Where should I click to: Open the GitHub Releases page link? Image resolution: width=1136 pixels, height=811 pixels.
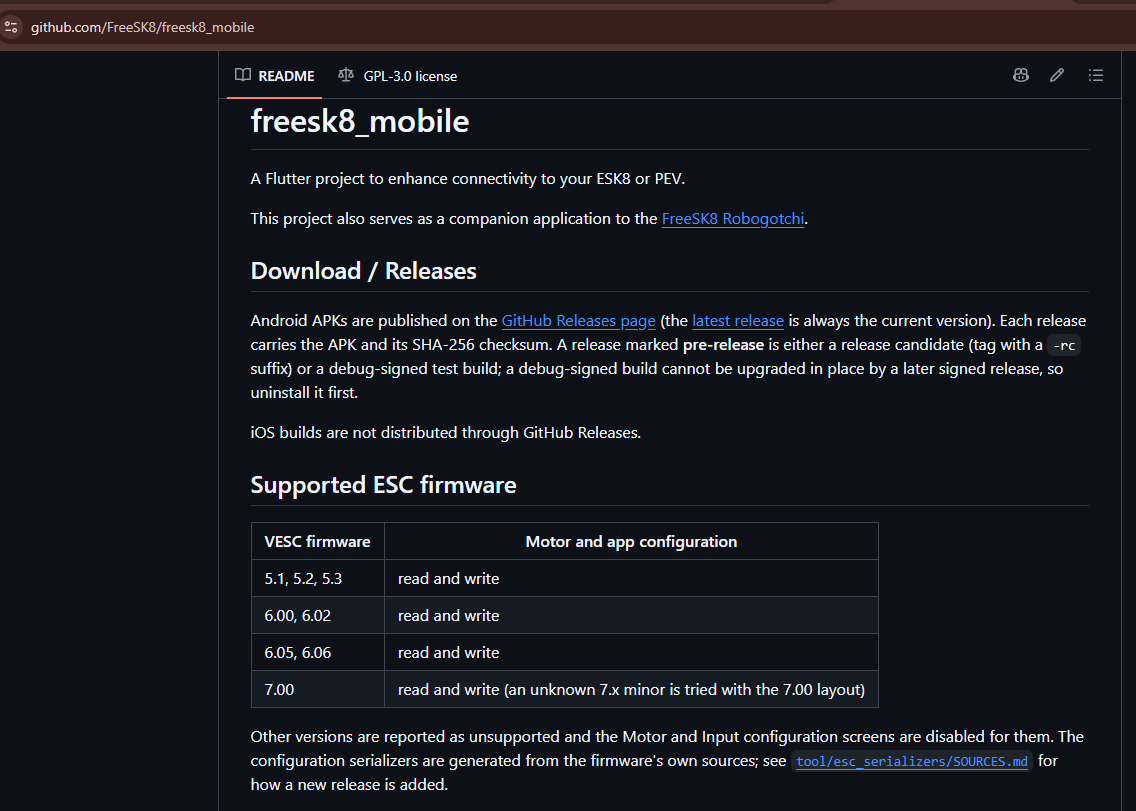578,321
